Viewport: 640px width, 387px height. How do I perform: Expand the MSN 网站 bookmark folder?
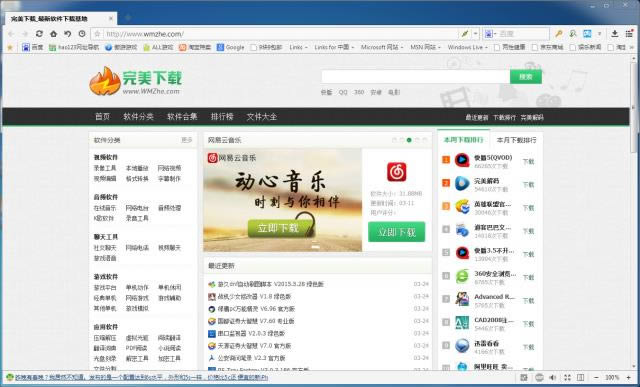coord(425,47)
